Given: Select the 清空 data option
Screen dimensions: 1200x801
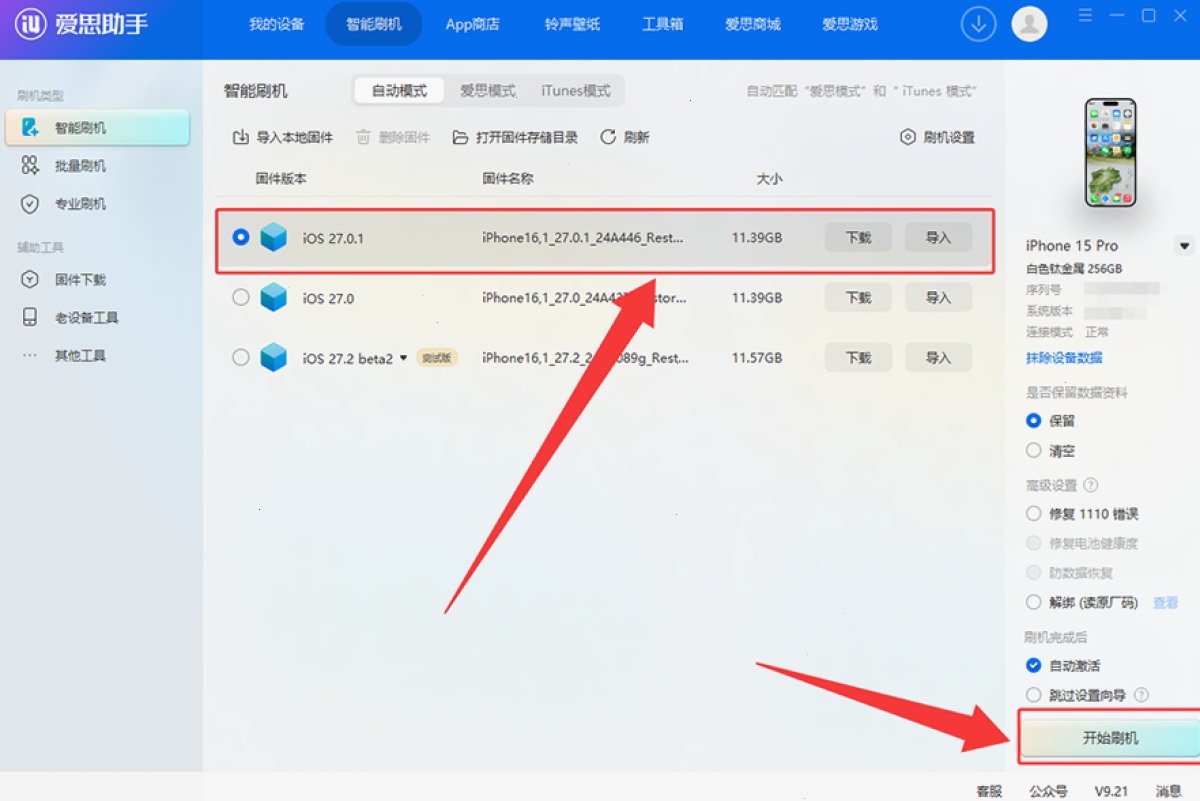Looking at the screenshot, I should click(x=1034, y=451).
